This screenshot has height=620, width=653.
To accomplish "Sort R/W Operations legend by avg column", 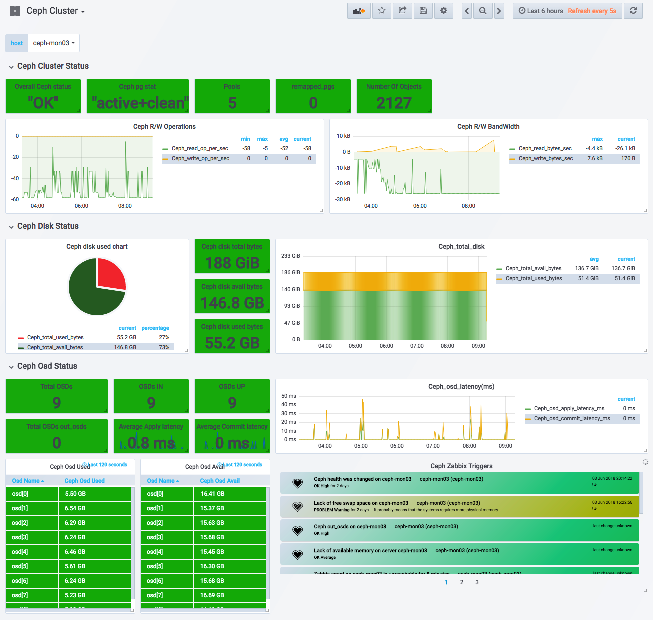I will point(284,139).
